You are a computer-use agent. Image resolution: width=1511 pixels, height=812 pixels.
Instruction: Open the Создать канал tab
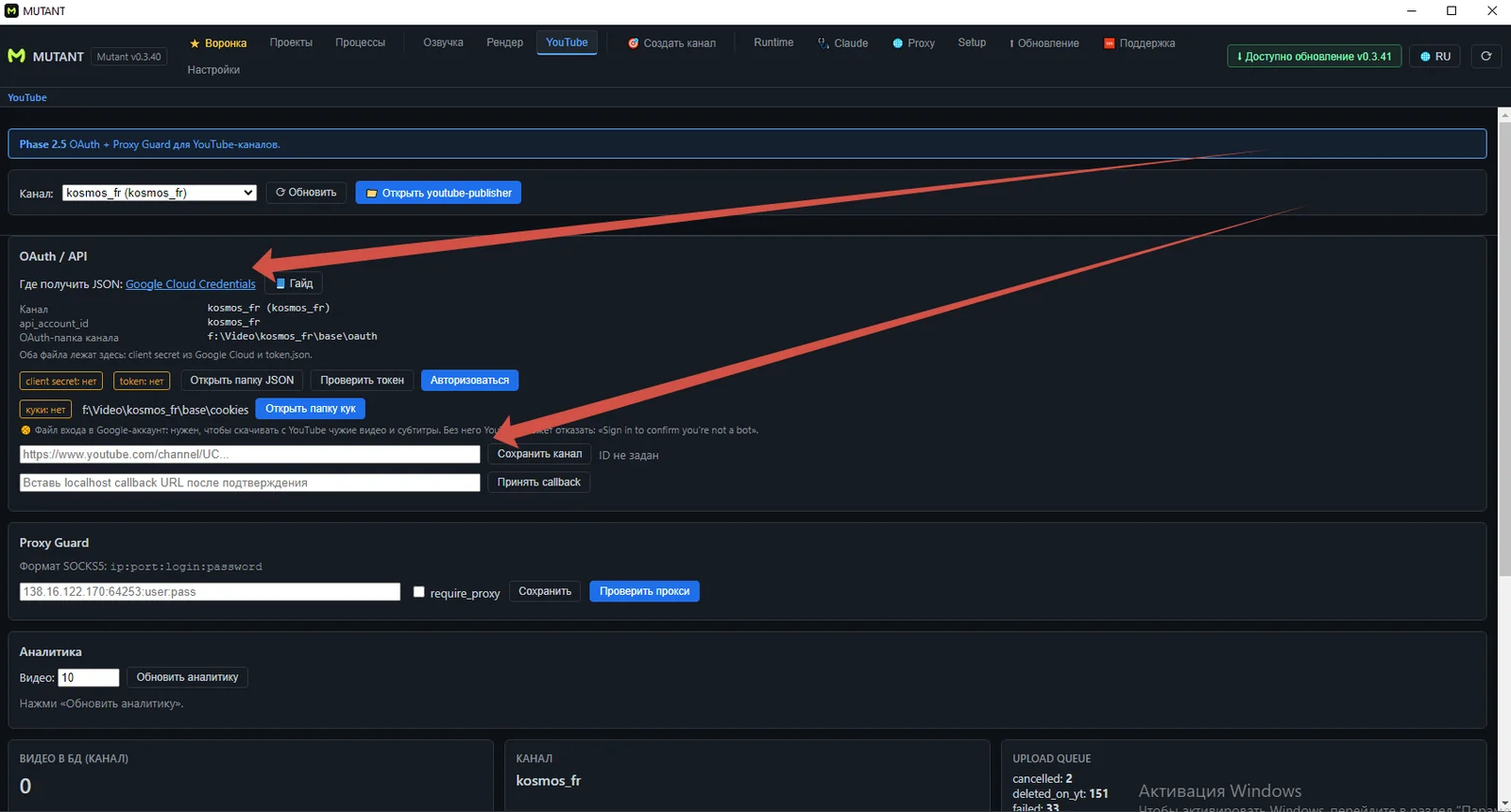point(672,43)
